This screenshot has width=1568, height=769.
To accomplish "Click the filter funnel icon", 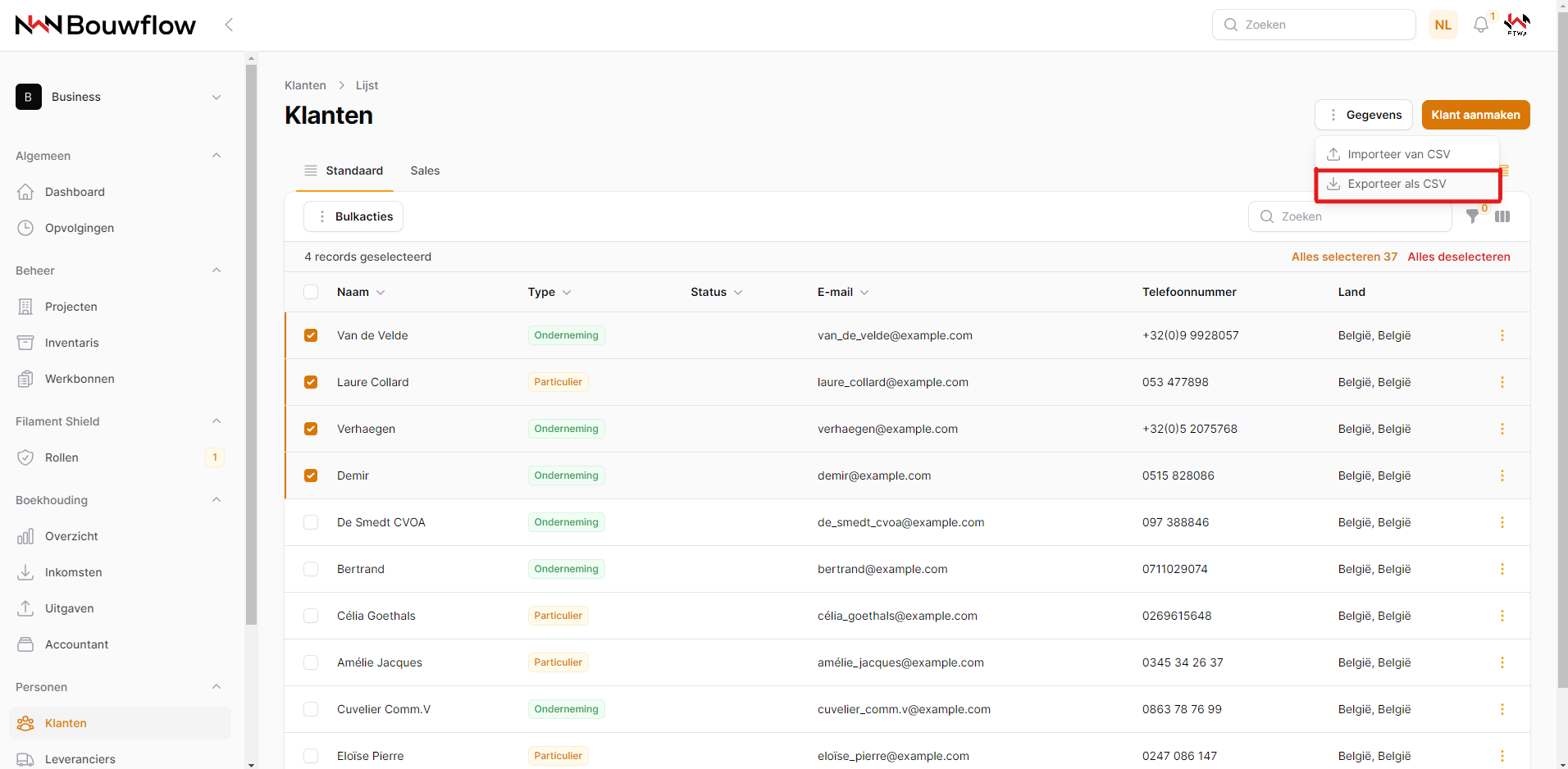I will [1473, 216].
